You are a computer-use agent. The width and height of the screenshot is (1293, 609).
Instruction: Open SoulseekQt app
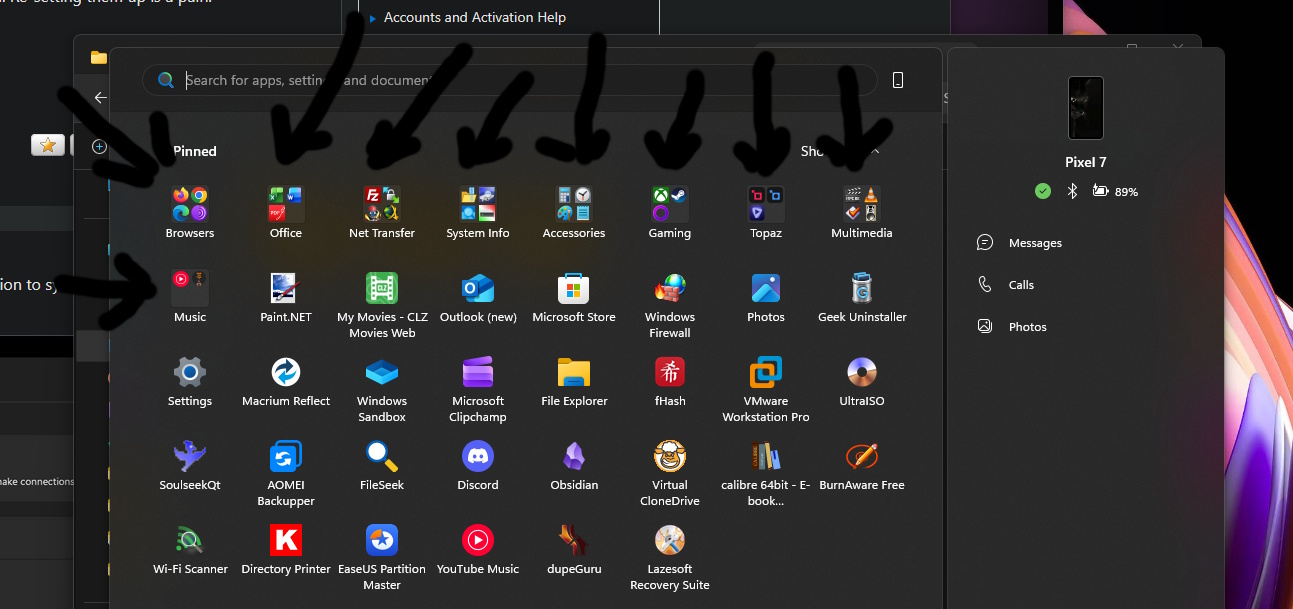pos(190,457)
